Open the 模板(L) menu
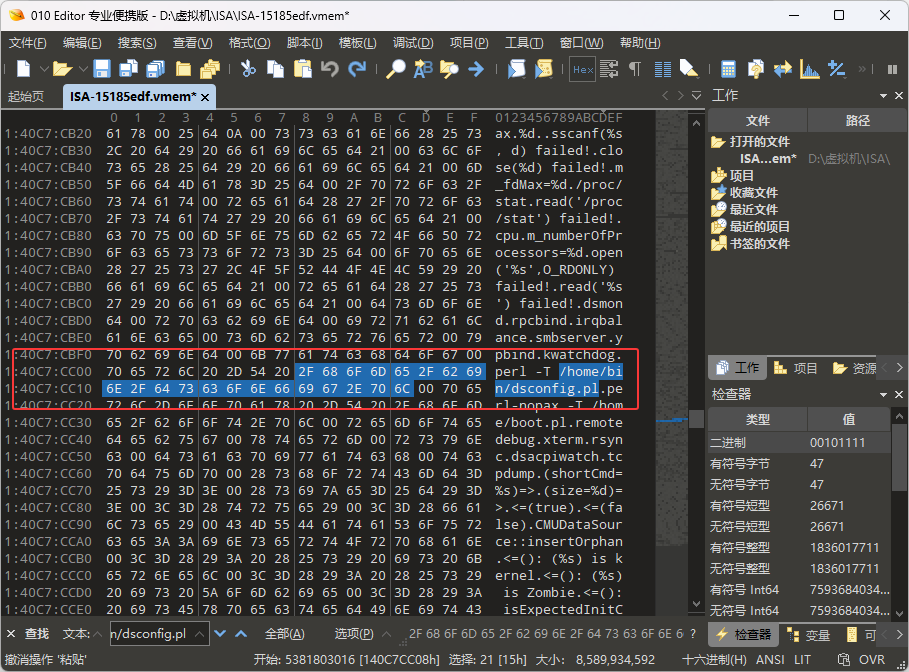909x672 pixels. point(357,43)
